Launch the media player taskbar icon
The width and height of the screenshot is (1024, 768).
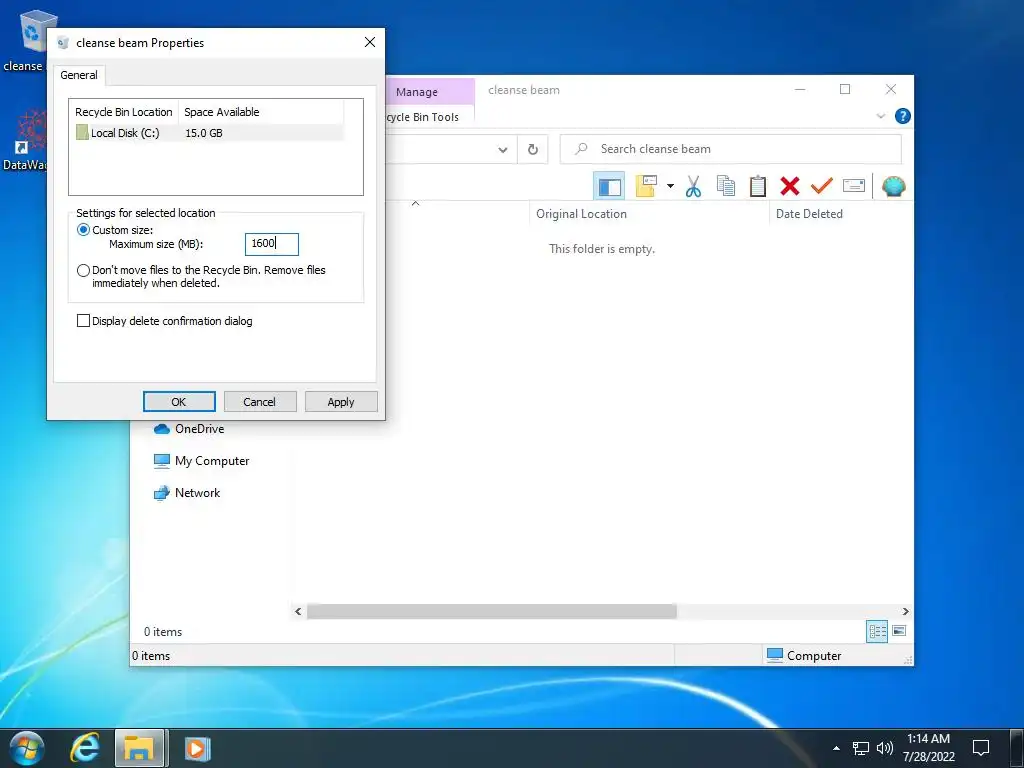pos(197,748)
